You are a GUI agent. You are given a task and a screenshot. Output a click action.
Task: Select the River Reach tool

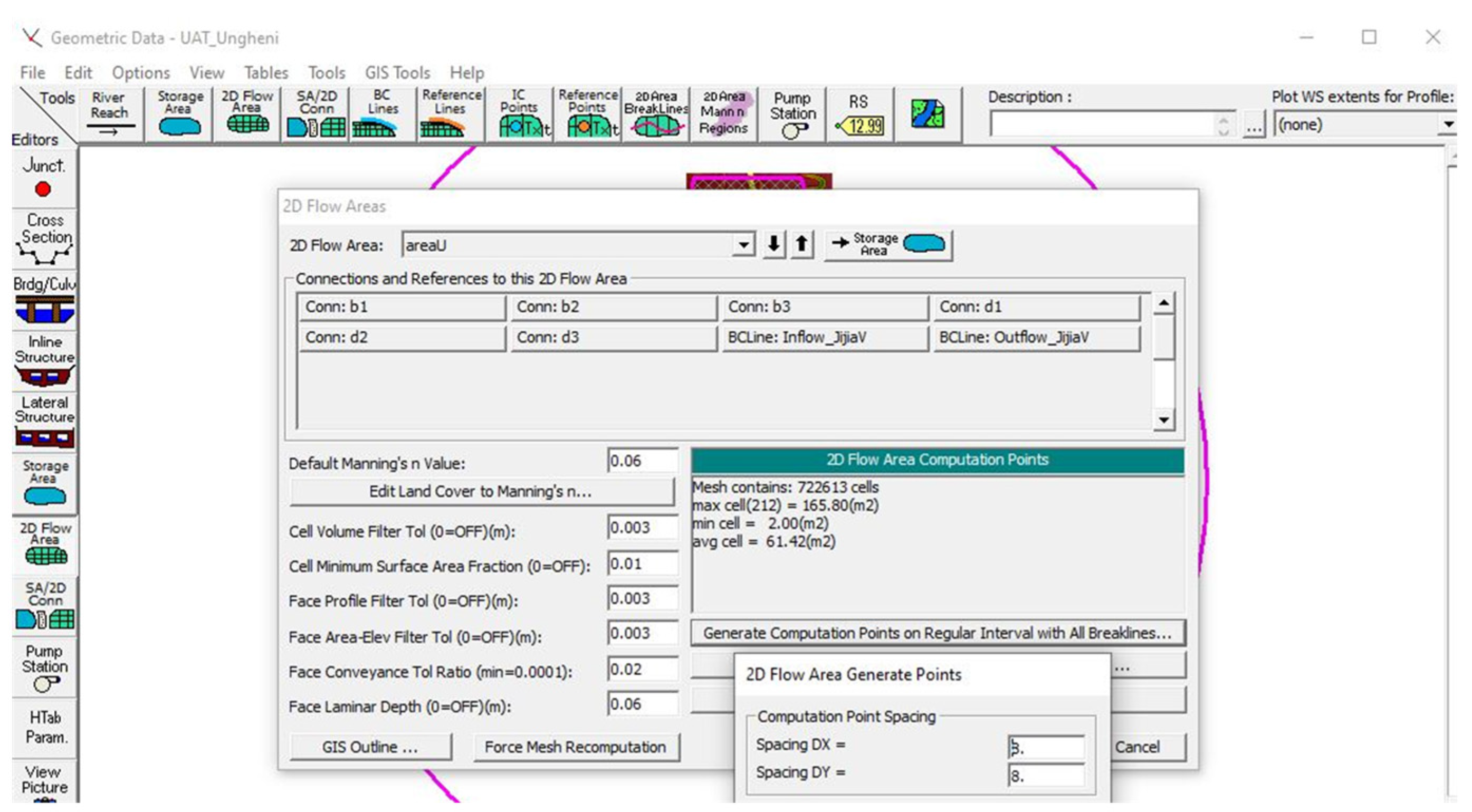(111, 114)
